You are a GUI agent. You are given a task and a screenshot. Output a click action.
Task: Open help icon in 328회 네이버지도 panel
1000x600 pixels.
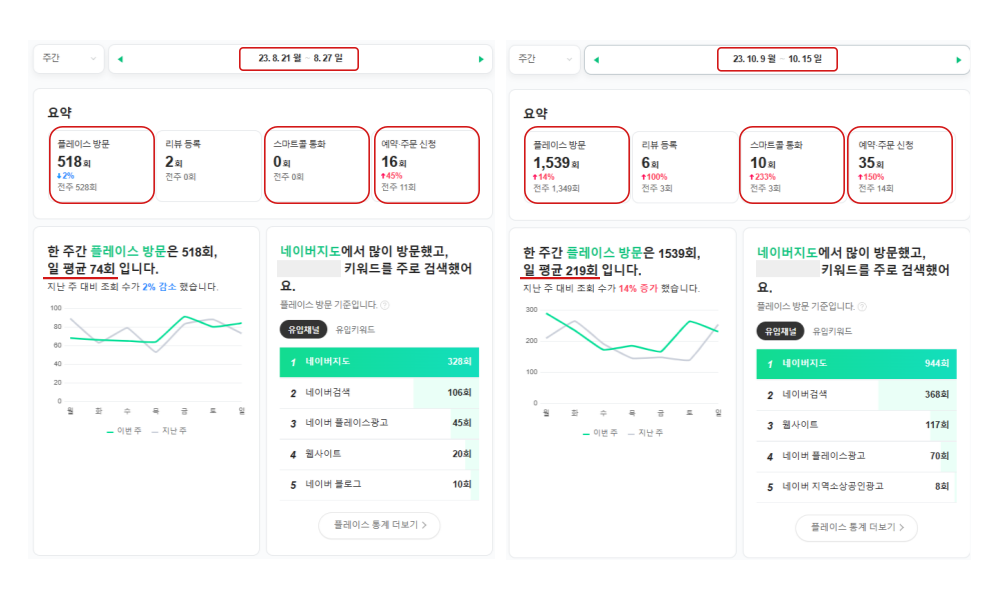385,306
